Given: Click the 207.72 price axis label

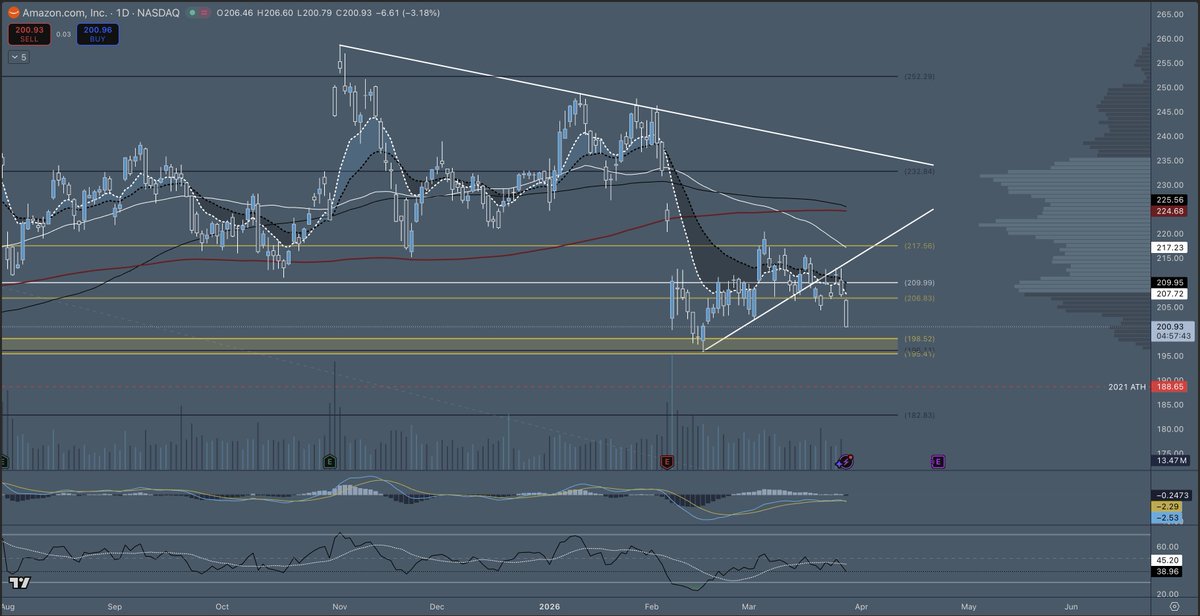Looking at the screenshot, I should pos(1169,294).
